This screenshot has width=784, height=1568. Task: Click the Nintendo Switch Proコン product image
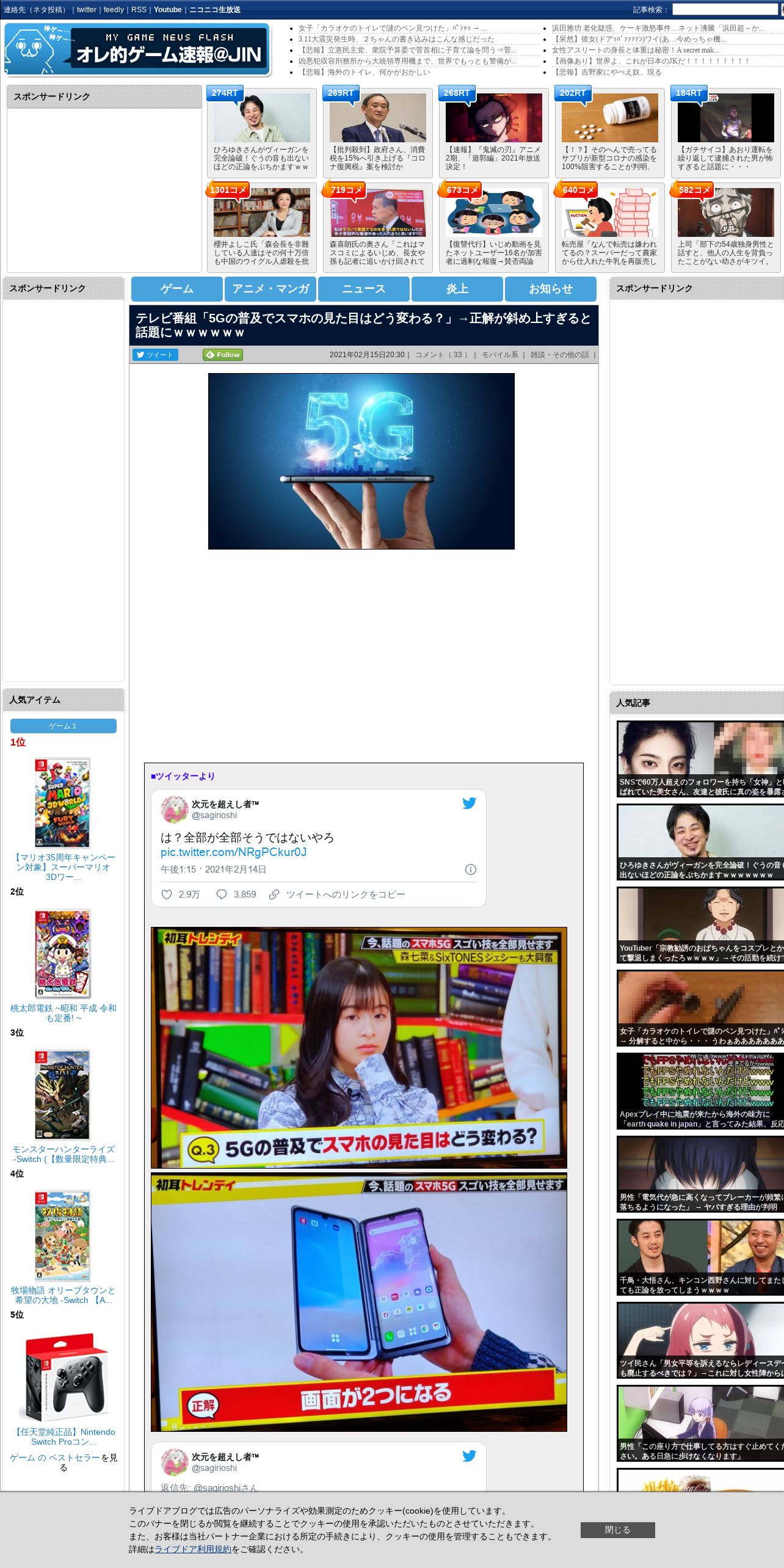click(64, 1377)
